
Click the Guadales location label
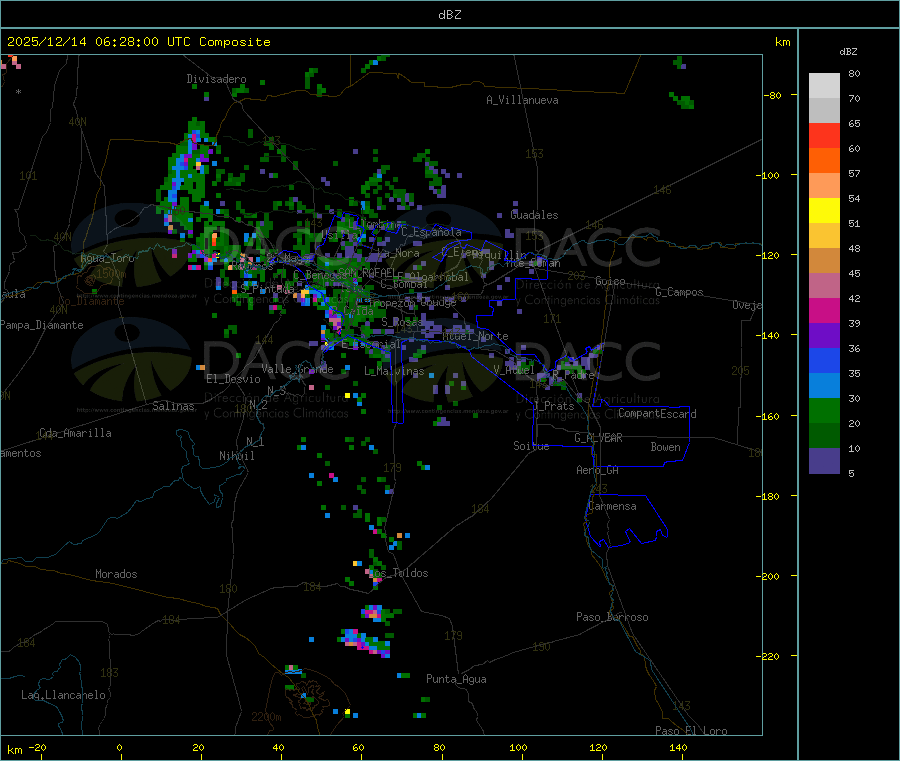click(x=534, y=215)
